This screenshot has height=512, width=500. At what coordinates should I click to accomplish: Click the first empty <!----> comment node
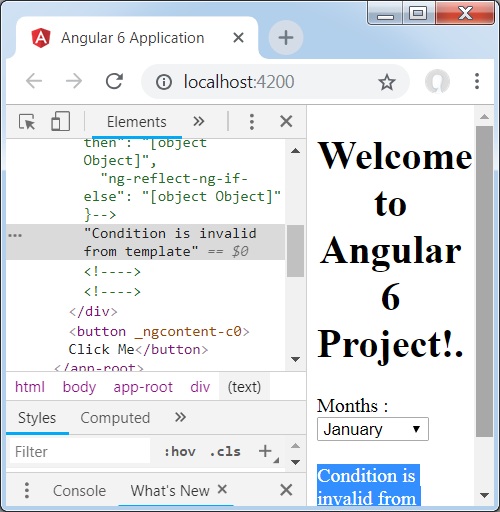112,272
